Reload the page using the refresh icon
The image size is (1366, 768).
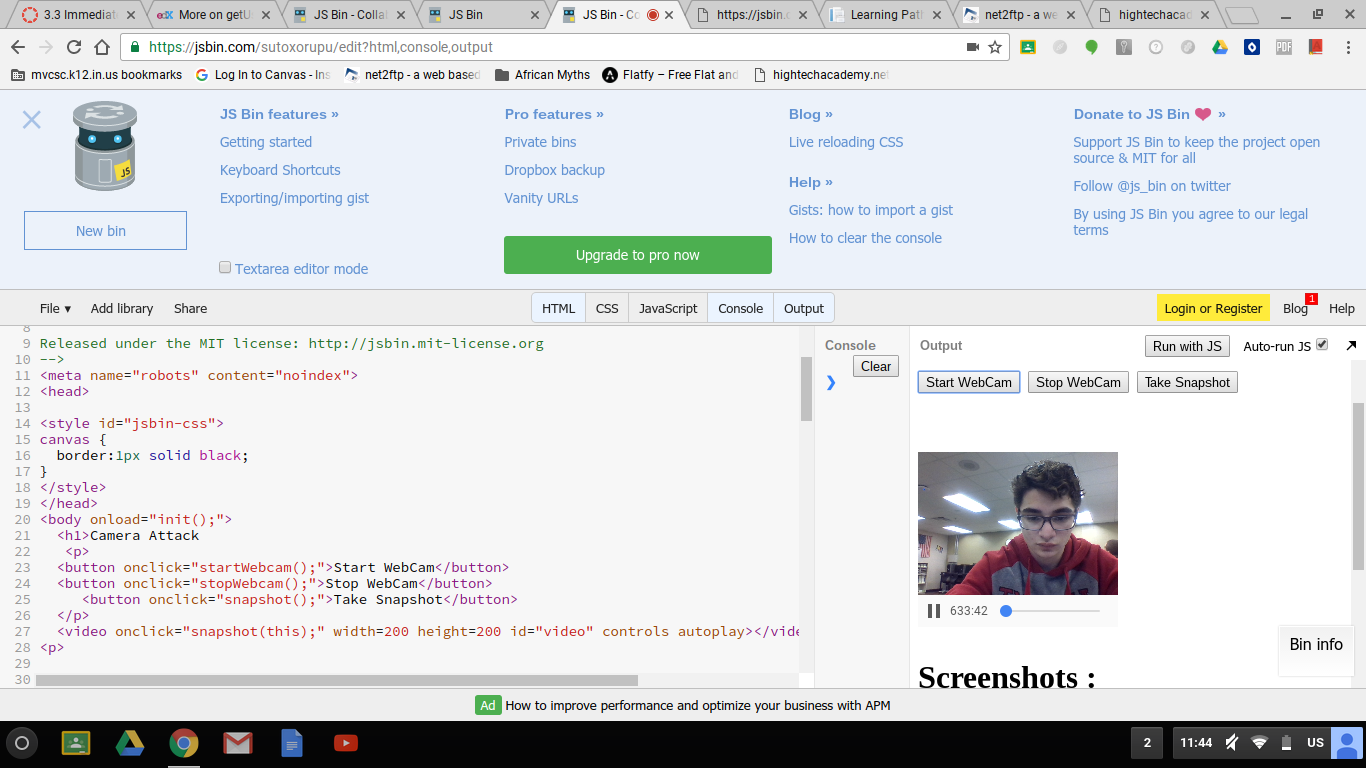[74, 47]
